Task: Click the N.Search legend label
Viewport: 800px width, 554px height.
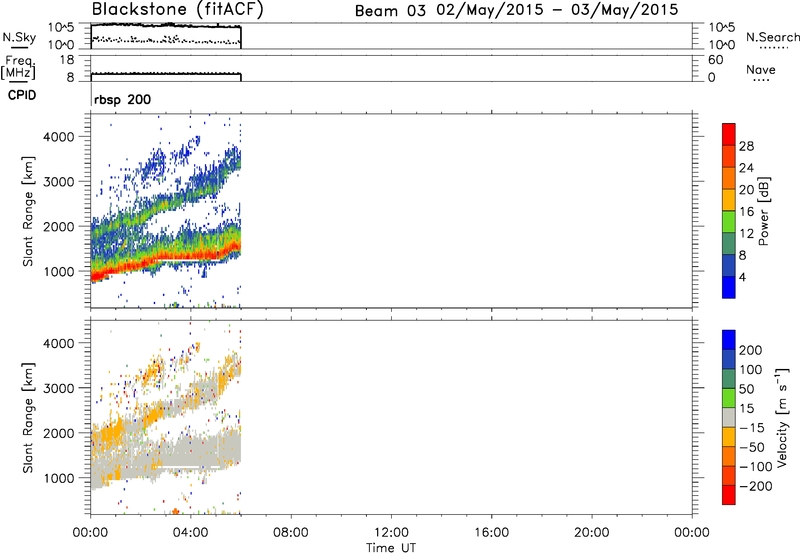Action: (x=772, y=37)
